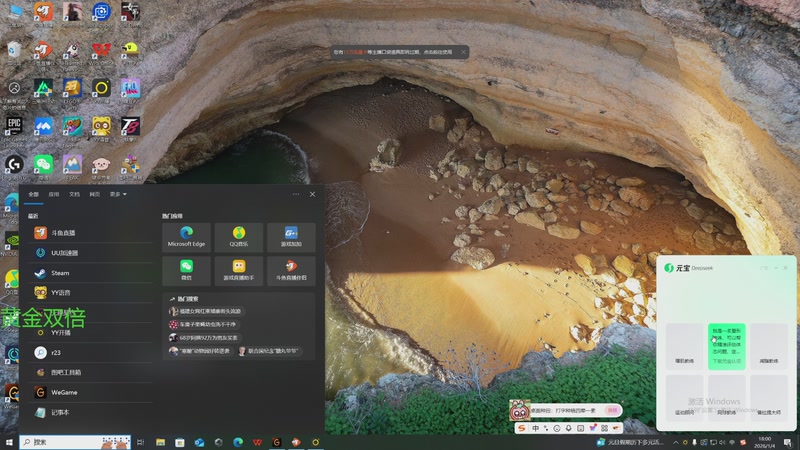Open the Action Center notification icon
This screenshot has height=450, width=800.
pos(788,442)
